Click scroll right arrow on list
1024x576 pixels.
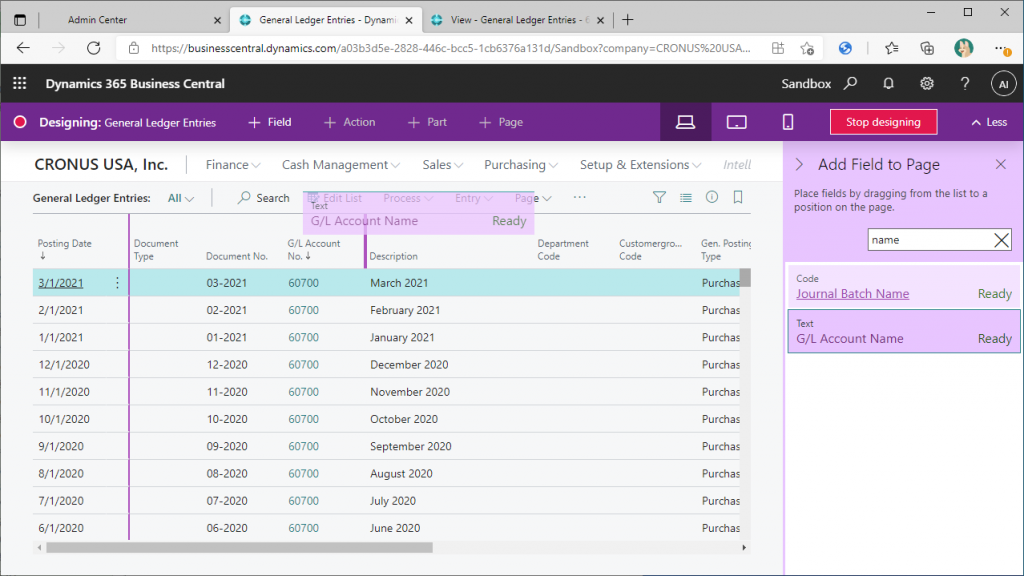744,548
